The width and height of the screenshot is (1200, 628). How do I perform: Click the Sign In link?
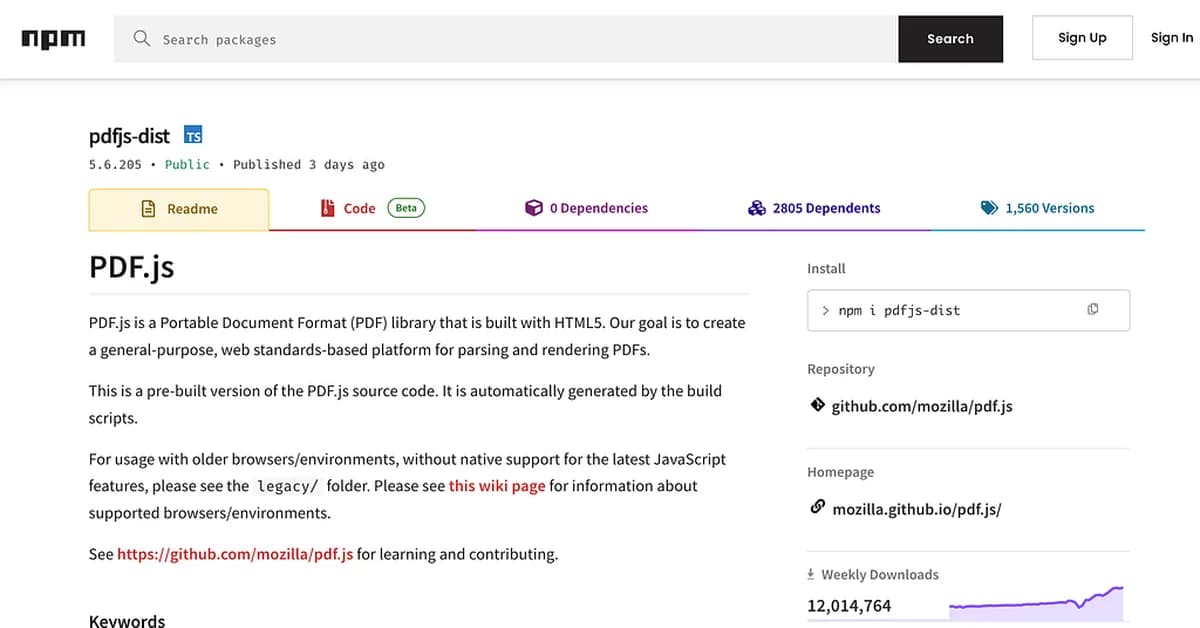tap(1171, 37)
